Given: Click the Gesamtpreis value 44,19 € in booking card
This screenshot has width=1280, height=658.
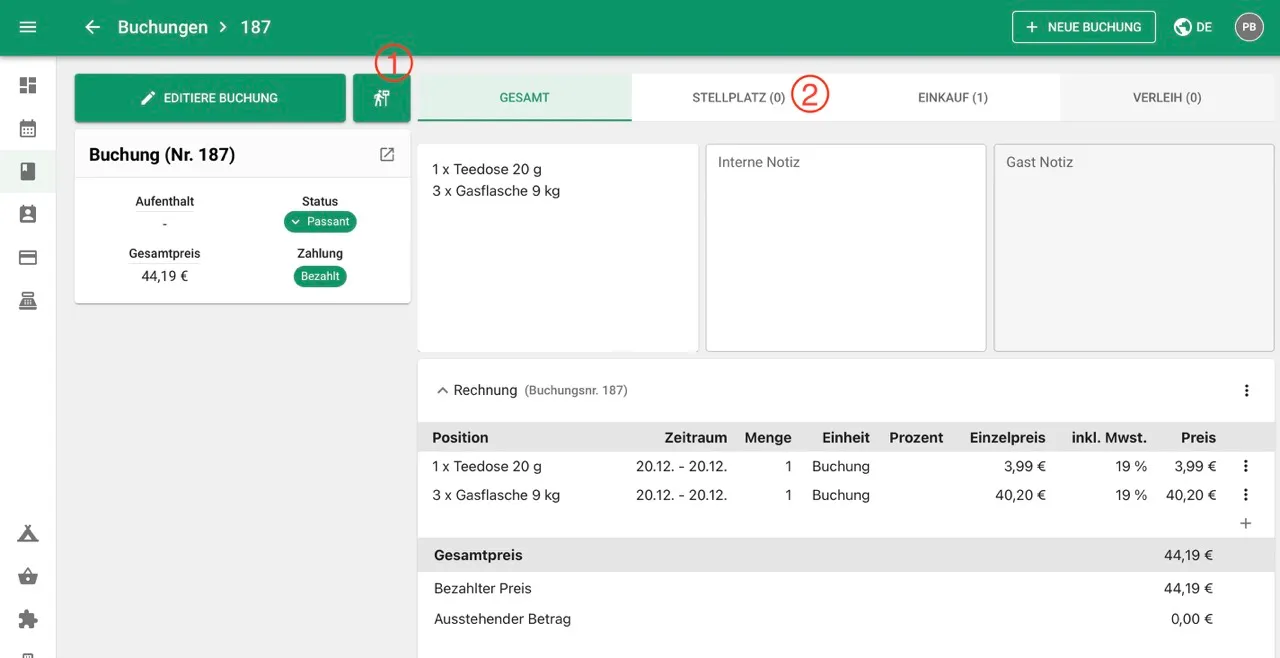Looking at the screenshot, I should point(165,276).
